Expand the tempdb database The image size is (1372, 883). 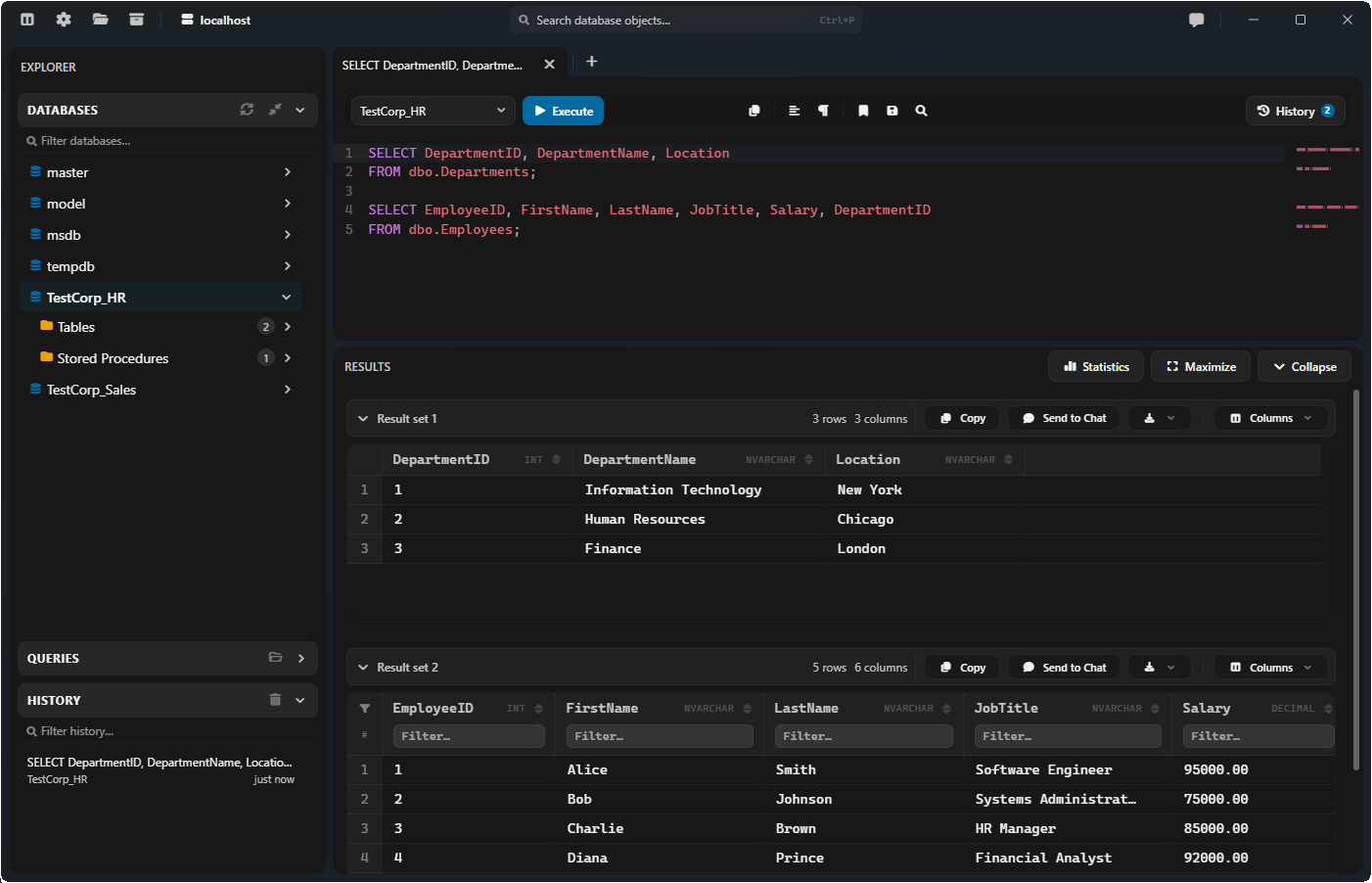pos(287,266)
